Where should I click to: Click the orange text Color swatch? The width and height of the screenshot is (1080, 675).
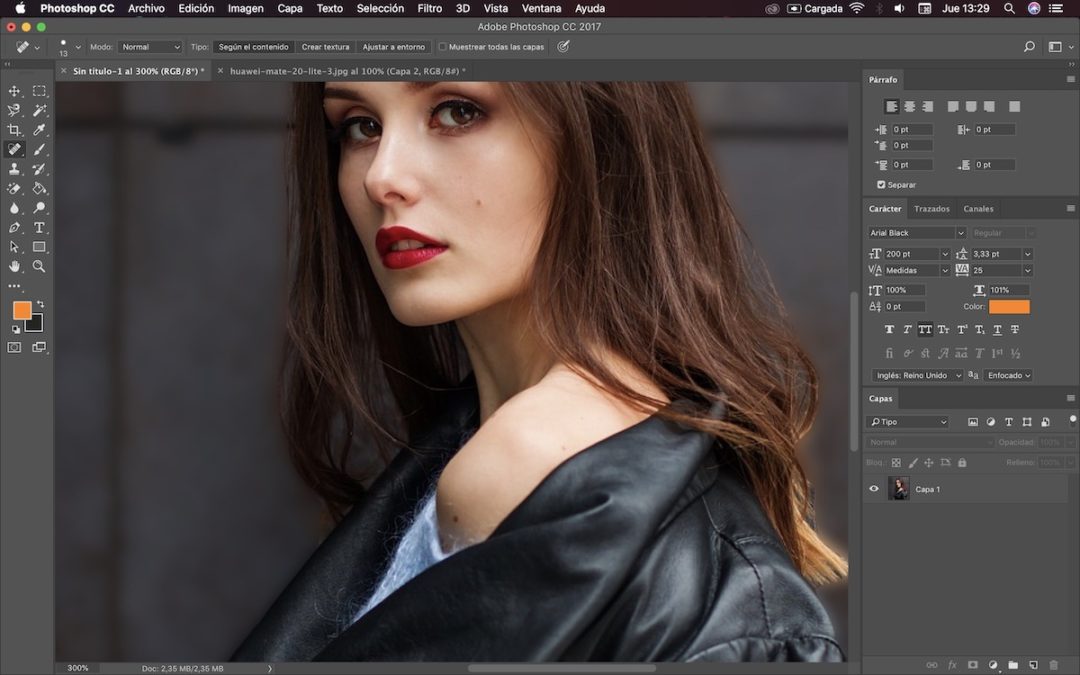click(1009, 307)
